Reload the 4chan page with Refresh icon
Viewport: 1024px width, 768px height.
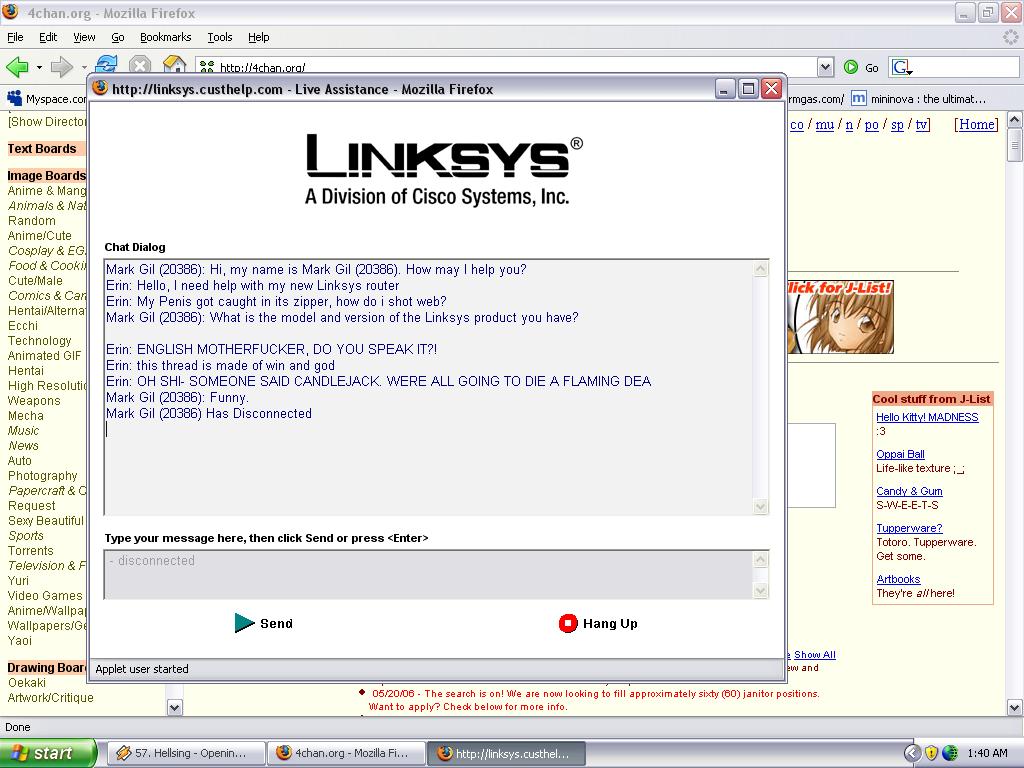pyautogui.click(x=106, y=65)
